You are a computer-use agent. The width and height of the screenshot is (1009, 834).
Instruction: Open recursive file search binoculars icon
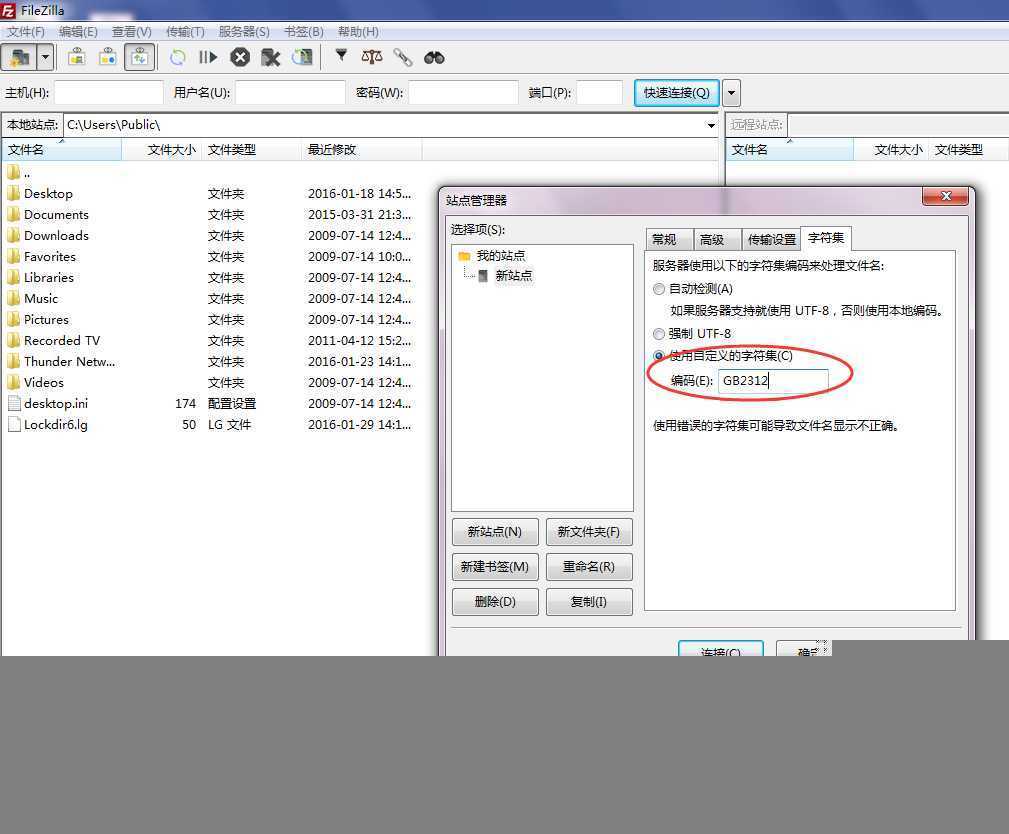[x=434, y=57]
